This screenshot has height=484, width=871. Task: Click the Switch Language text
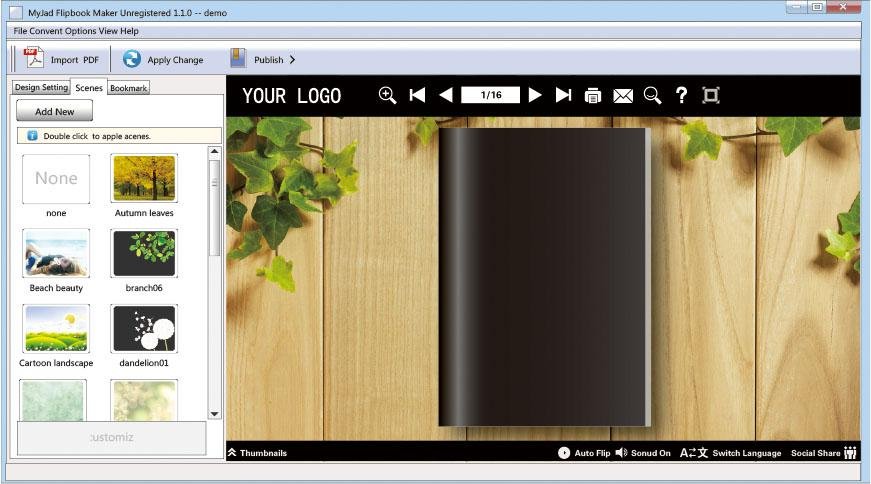(x=747, y=453)
